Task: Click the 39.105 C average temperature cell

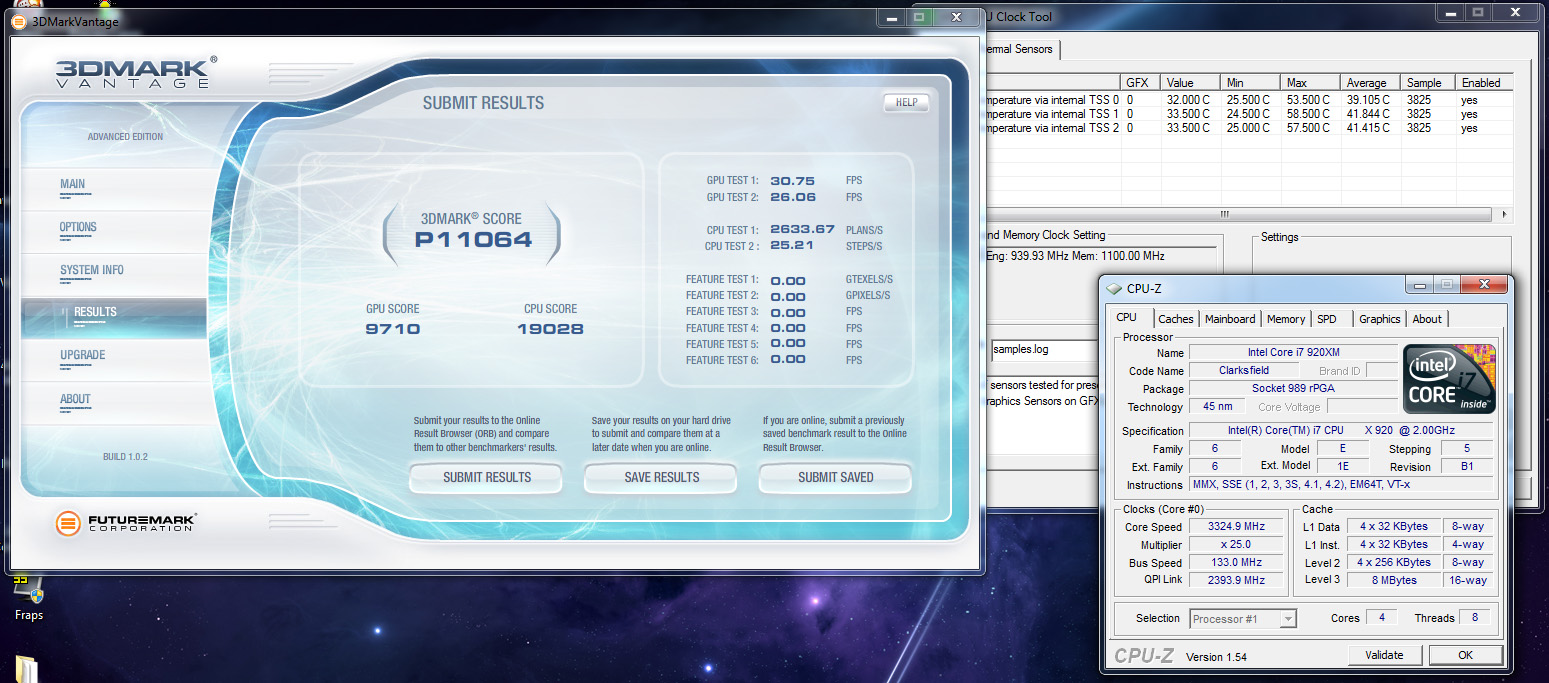Action: [x=1368, y=100]
